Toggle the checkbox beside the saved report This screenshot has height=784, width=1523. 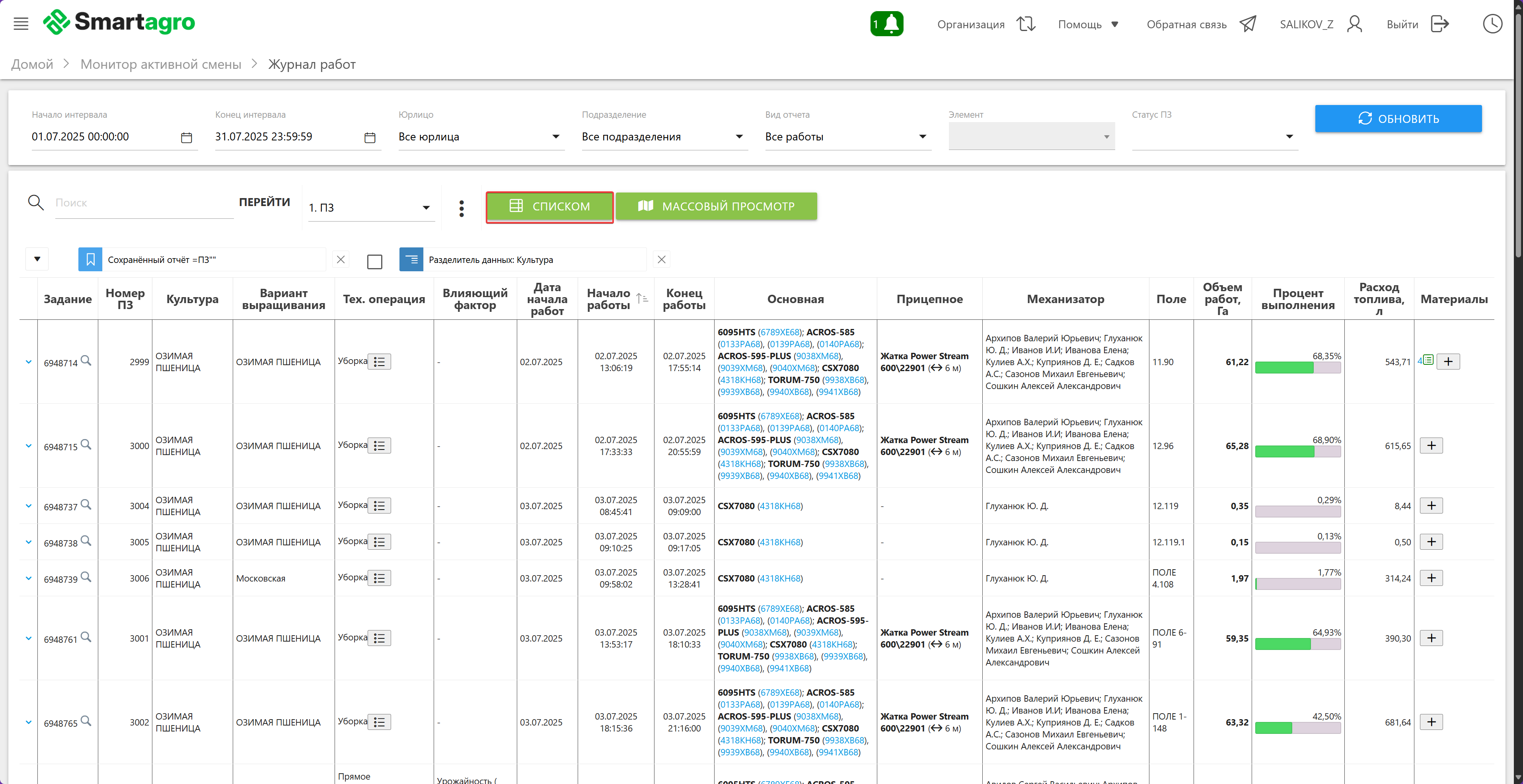(374, 261)
